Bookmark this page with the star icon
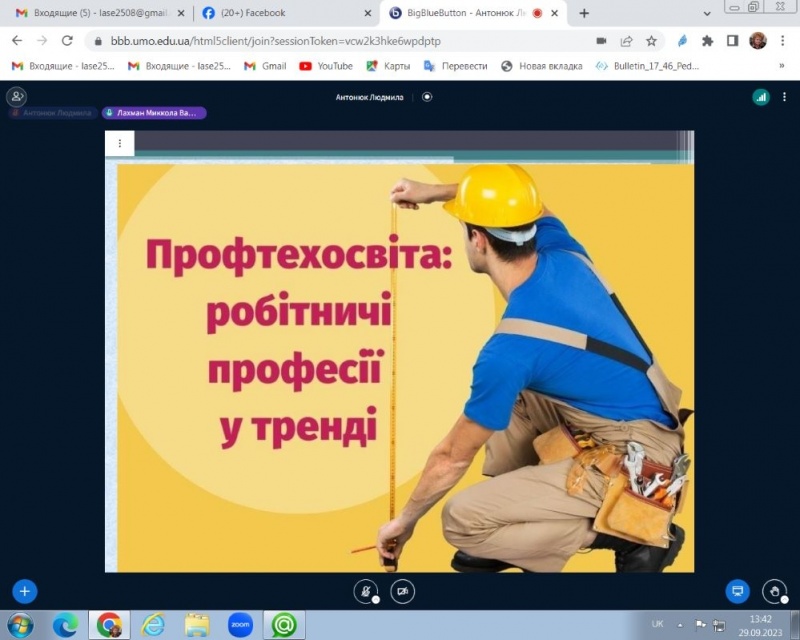 pos(651,41)
